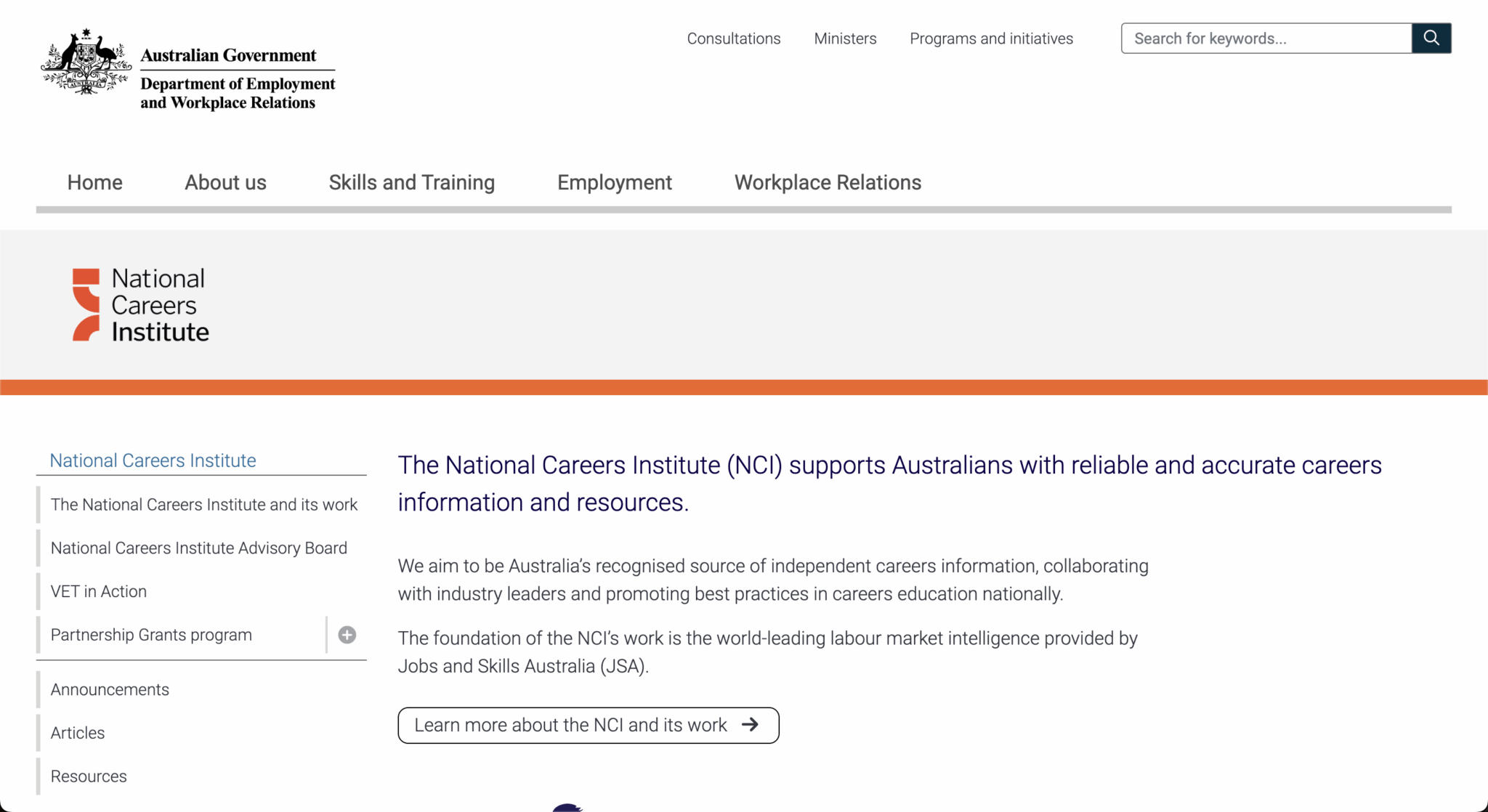Open Announcements in the sidebar
The image size is (1488, 812).
click(x=110, y=690)
